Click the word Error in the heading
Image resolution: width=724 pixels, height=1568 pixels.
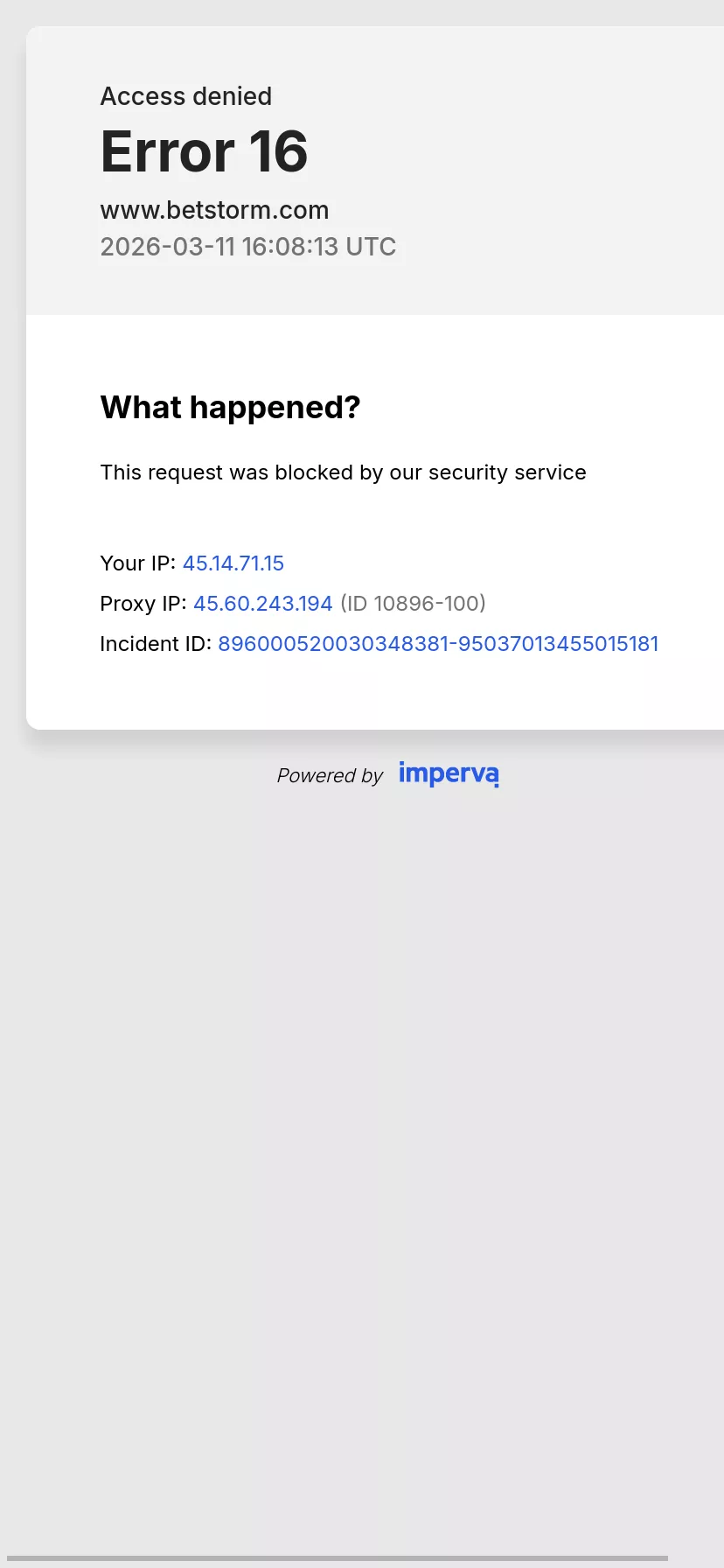(x=168, y=151)
